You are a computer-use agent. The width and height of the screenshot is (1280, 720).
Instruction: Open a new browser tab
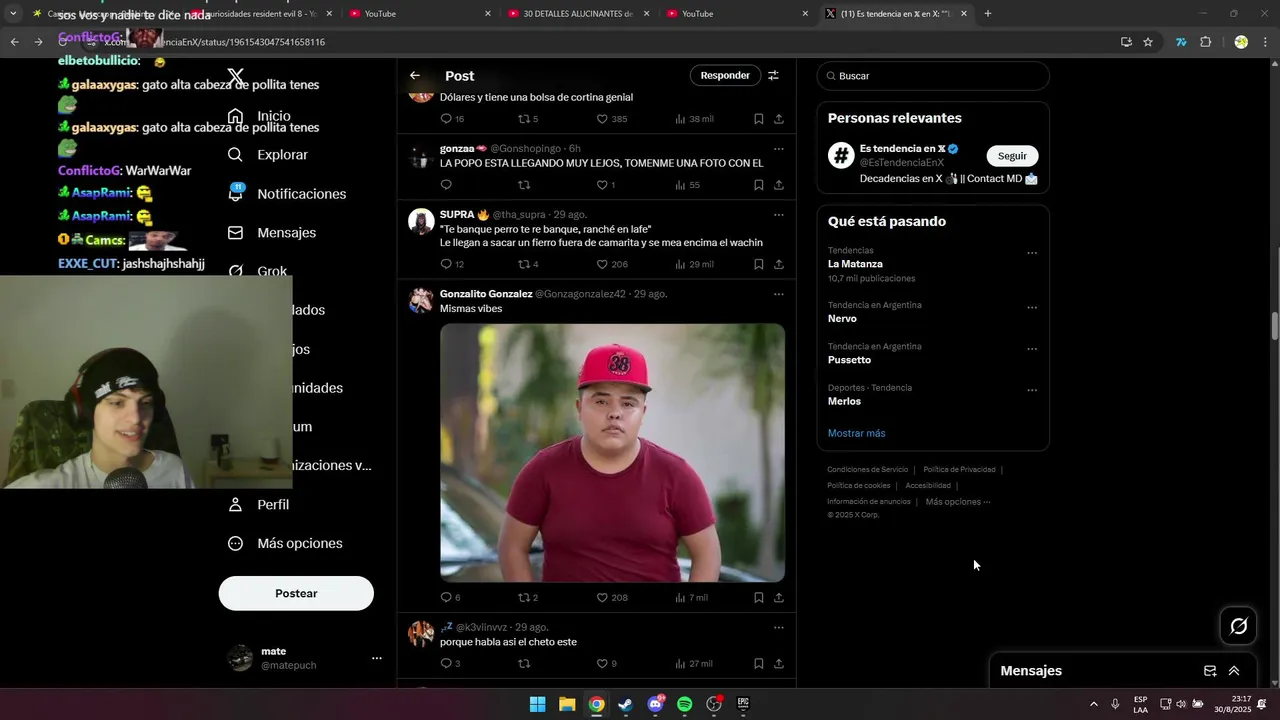(988, 14)
